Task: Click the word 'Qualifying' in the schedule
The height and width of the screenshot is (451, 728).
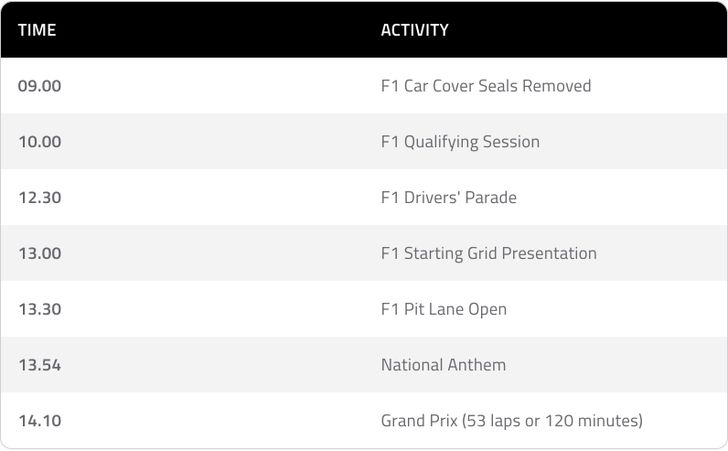Action: [x=441, y=142]
